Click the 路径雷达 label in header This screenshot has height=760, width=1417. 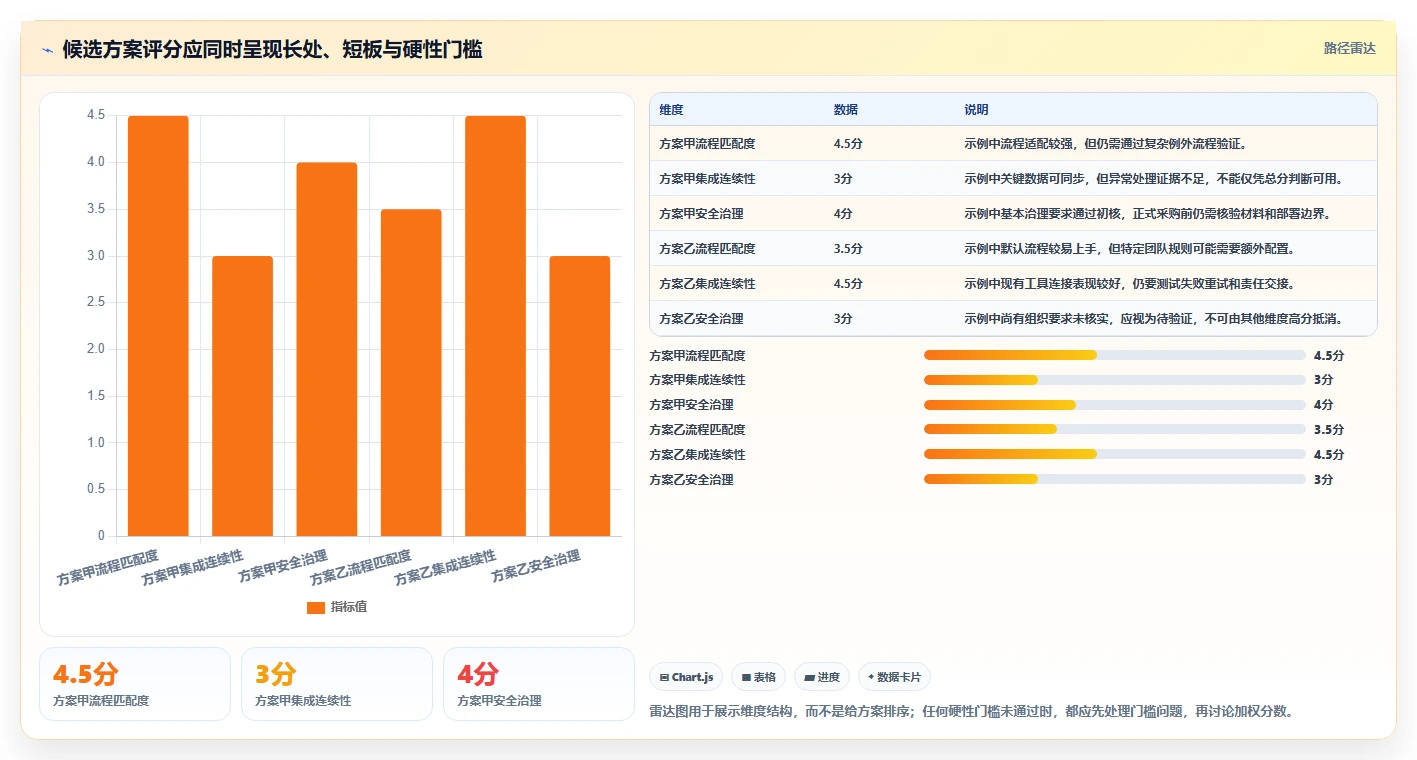click(1349, 48)
